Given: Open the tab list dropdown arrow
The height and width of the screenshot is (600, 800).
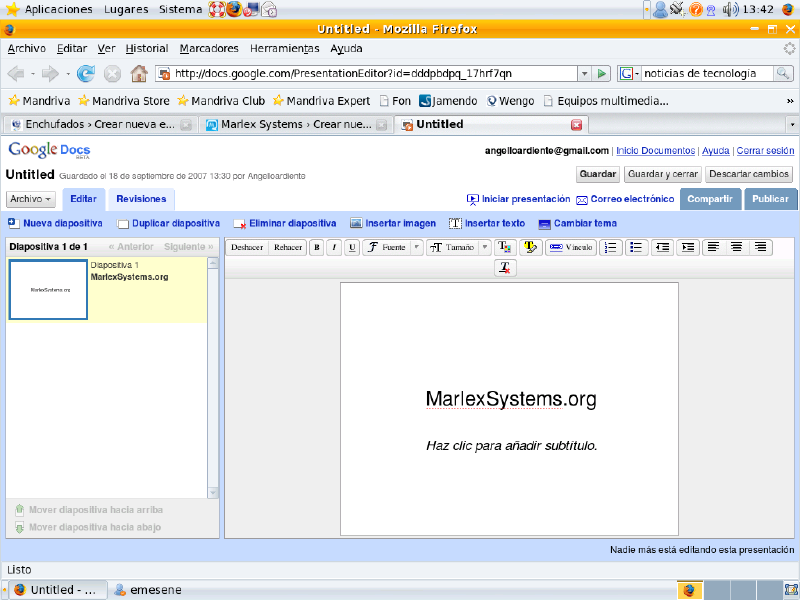Looking at the screenshot, I should [792, 124].
